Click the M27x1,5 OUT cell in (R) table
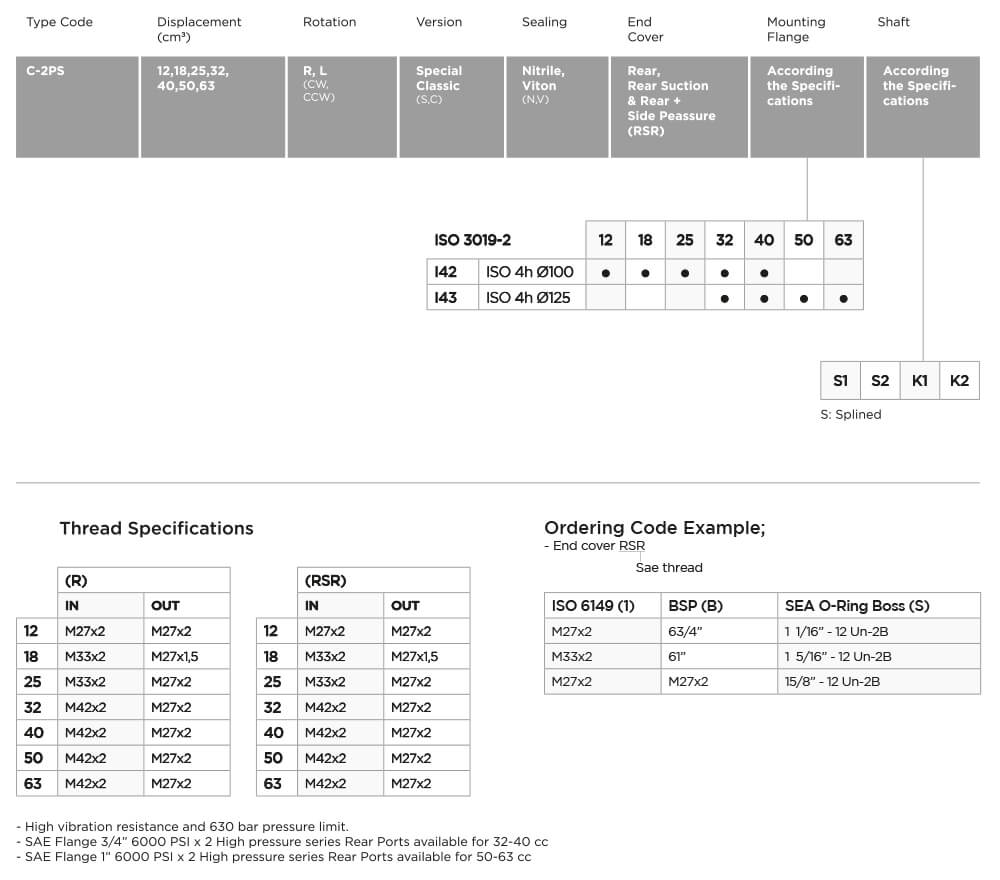 187,656
